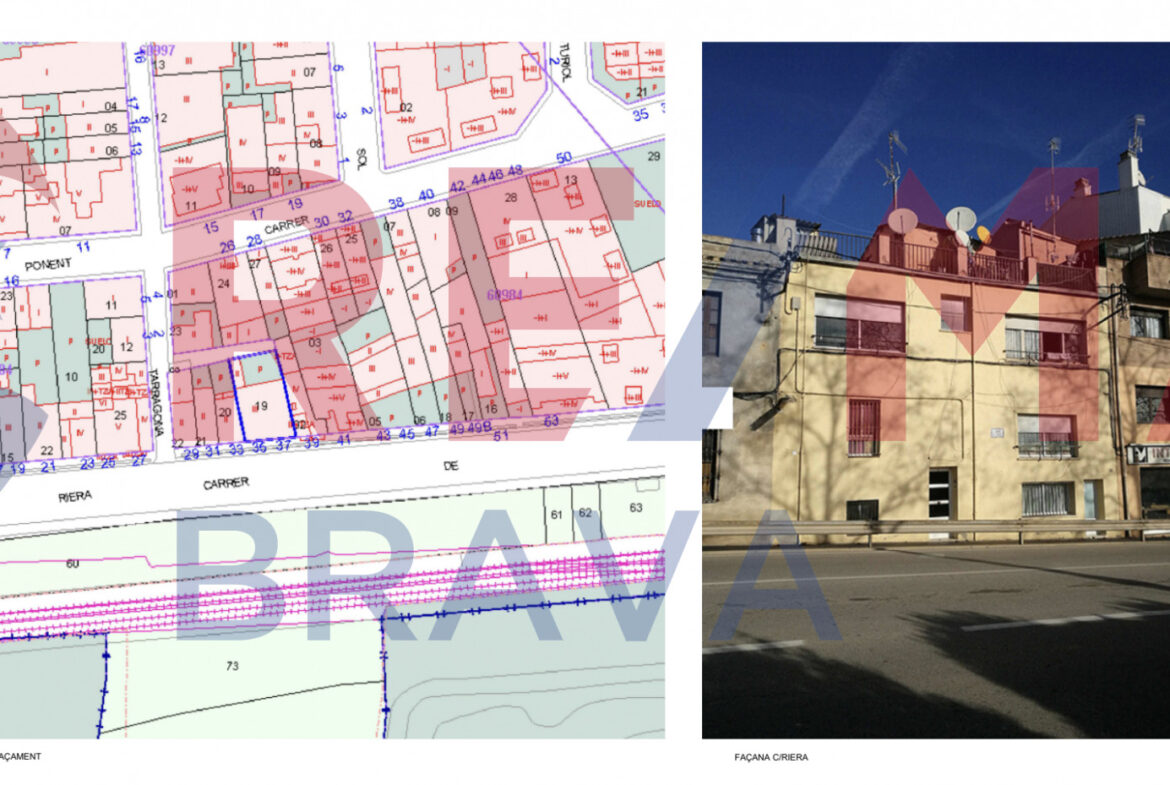Click the pink satellite dish on rooftop
This screenshot has height=785, width=1170.
(902, 221)
